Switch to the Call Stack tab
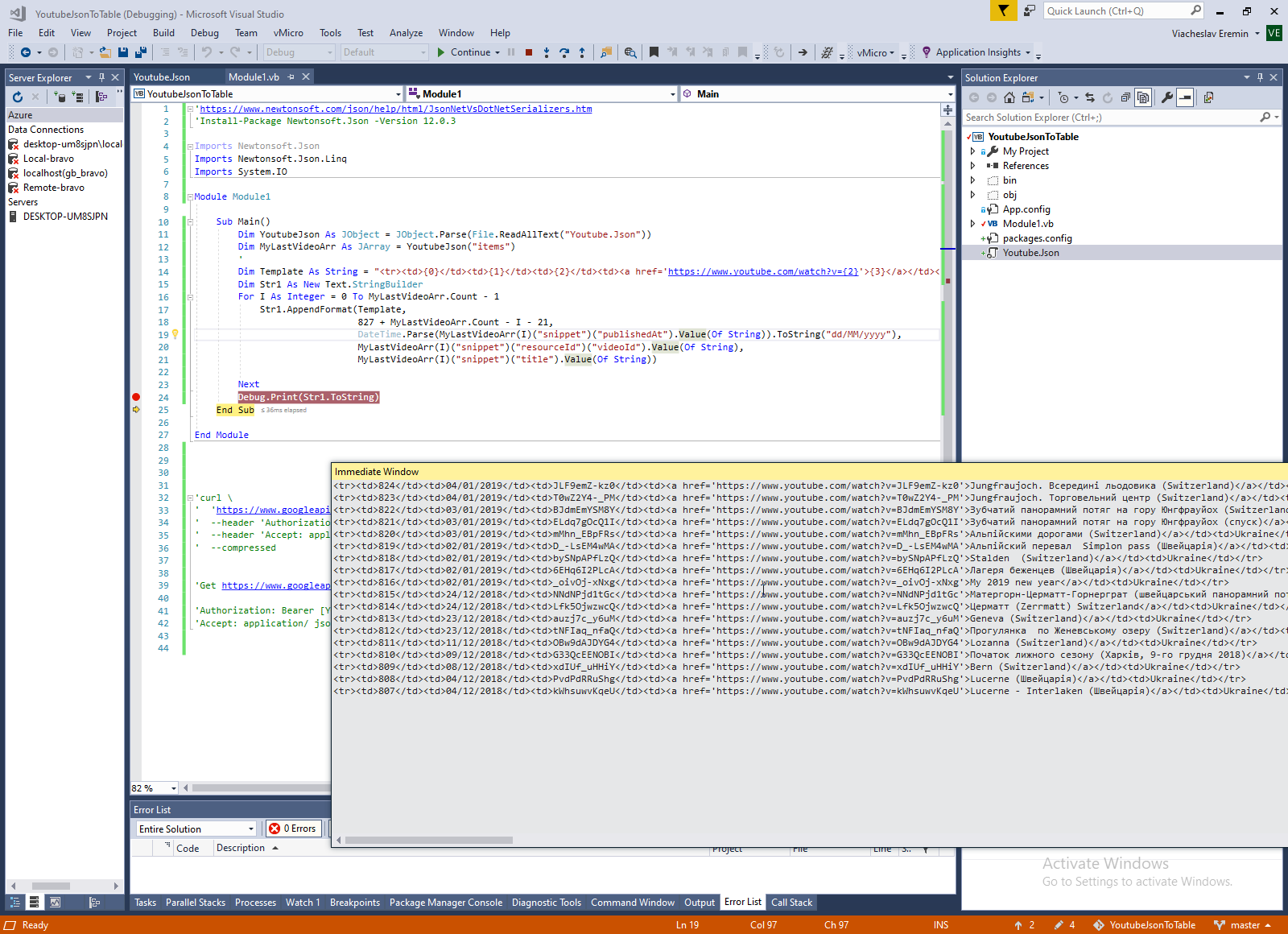The height and width of the screenshot is (934, 1288). (x=791, y=903)
